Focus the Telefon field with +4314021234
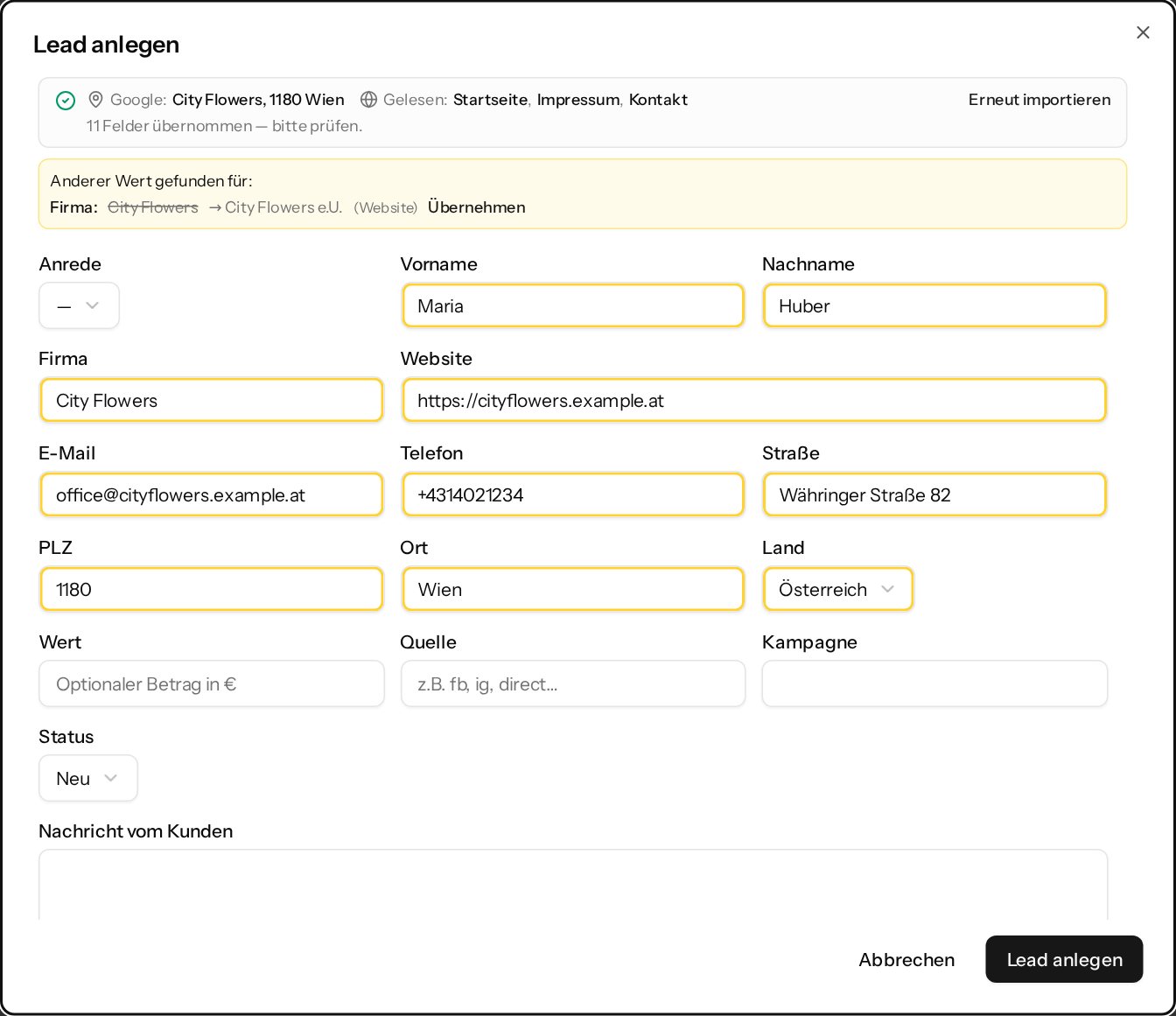This screenshot has width=1176, height=1016. click(x=573, y=494)
